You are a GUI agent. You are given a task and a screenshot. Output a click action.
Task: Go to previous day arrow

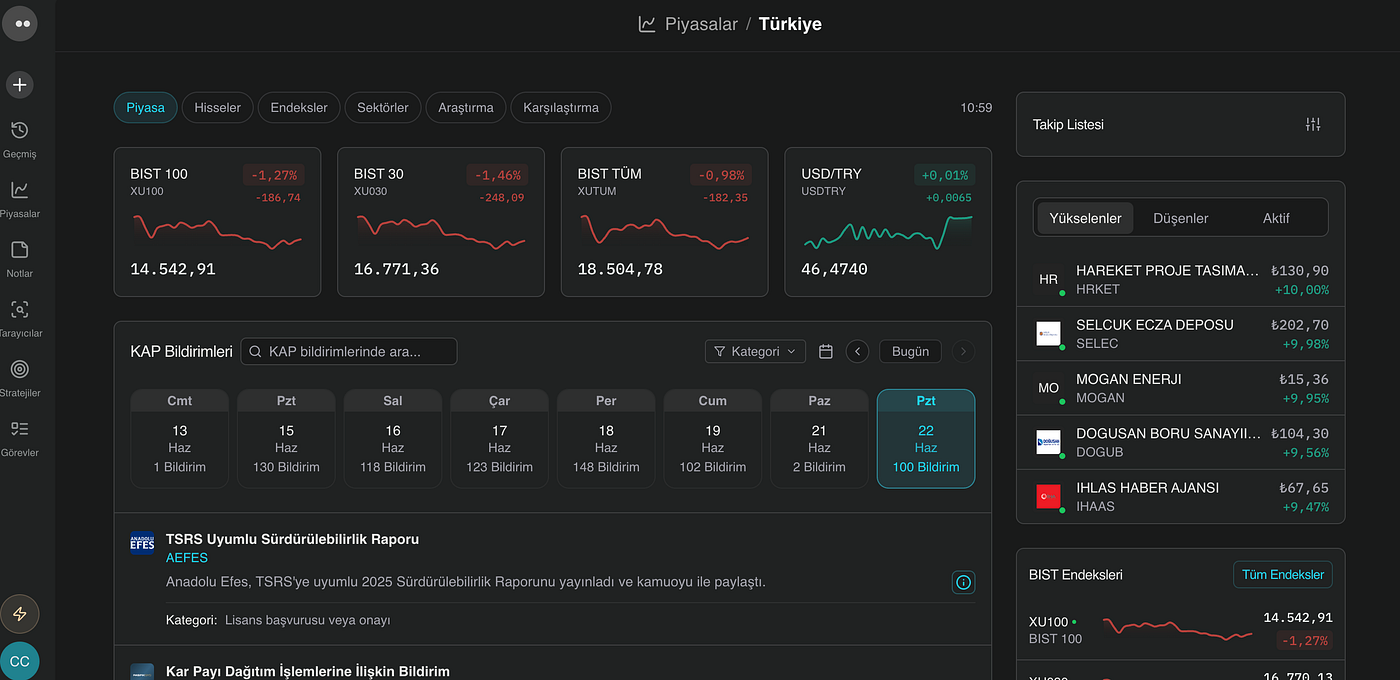point(857,351)
